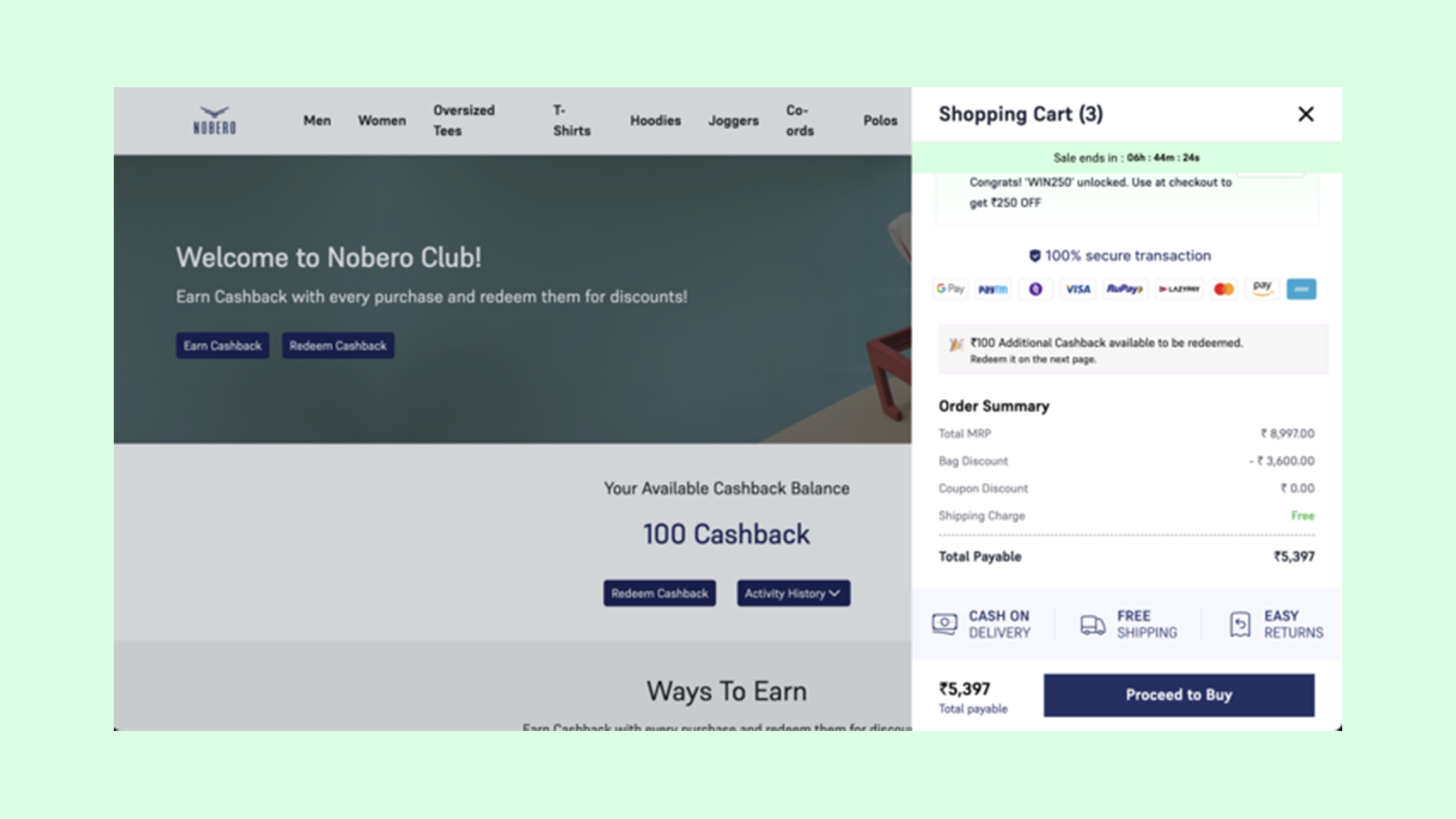Viewport: 1456px width, 819px height.
Task: Click Redeem Cashback below cashback balance
Action: 659,593
